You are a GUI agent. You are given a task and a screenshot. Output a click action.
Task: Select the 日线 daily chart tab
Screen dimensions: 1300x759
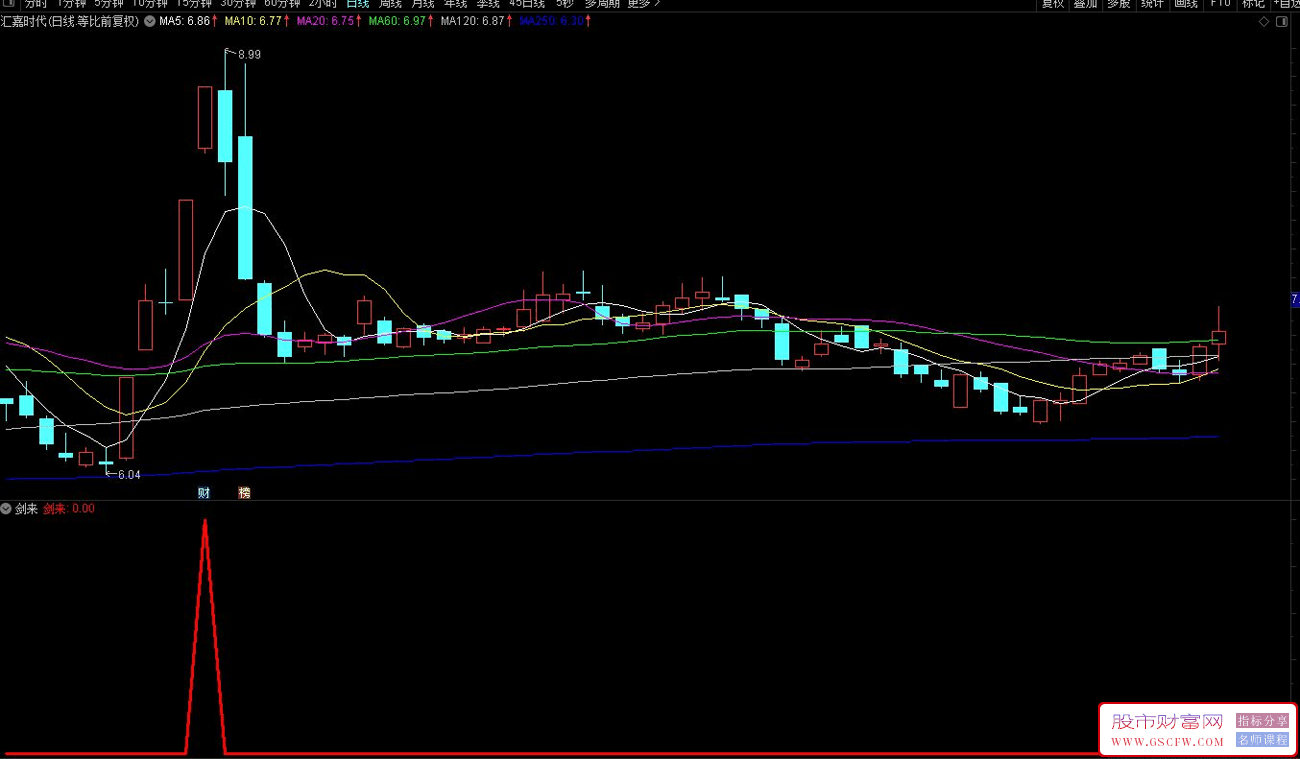pos(357,4)
